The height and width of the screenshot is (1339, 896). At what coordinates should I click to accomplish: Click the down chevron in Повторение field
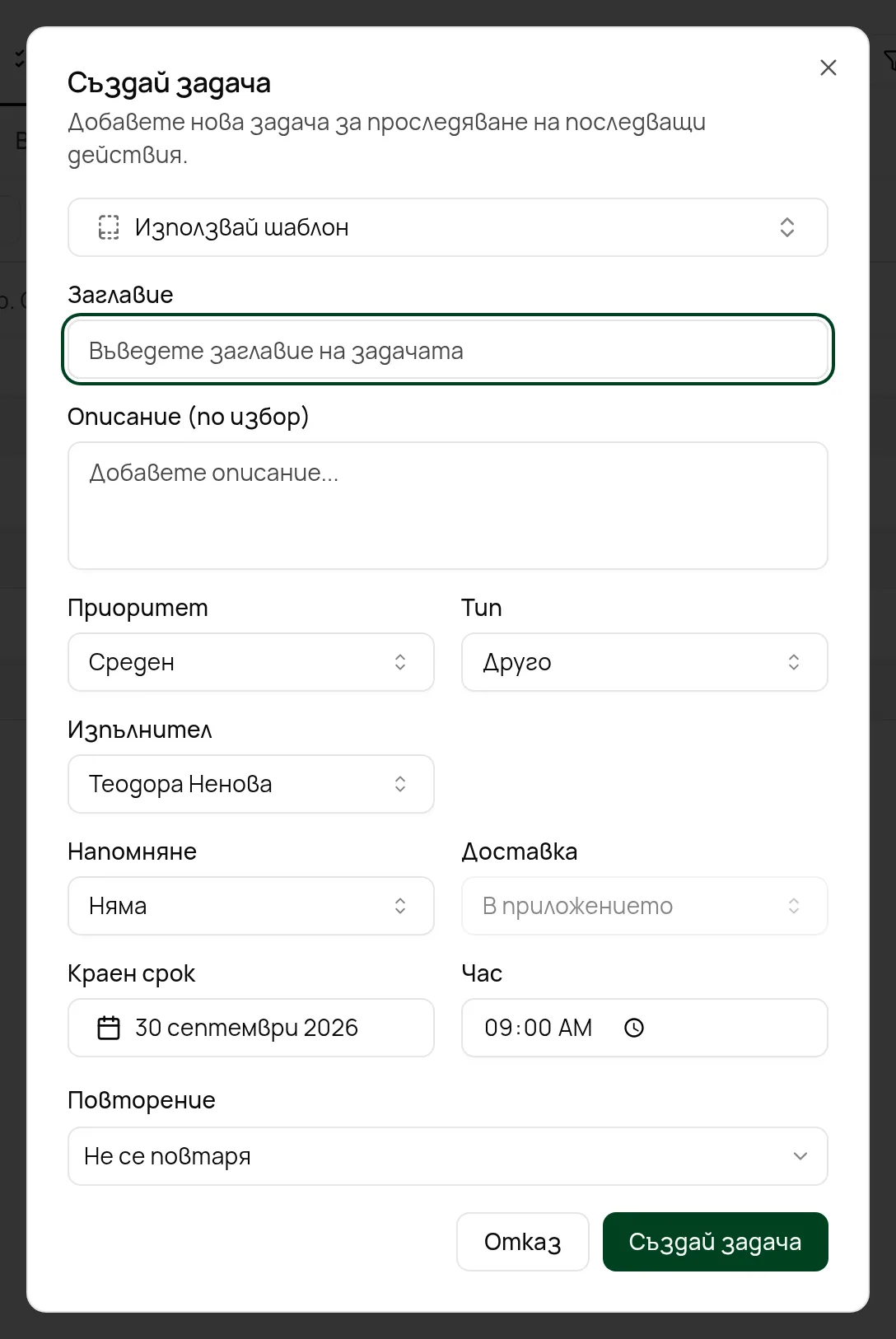pos(800,1156)
